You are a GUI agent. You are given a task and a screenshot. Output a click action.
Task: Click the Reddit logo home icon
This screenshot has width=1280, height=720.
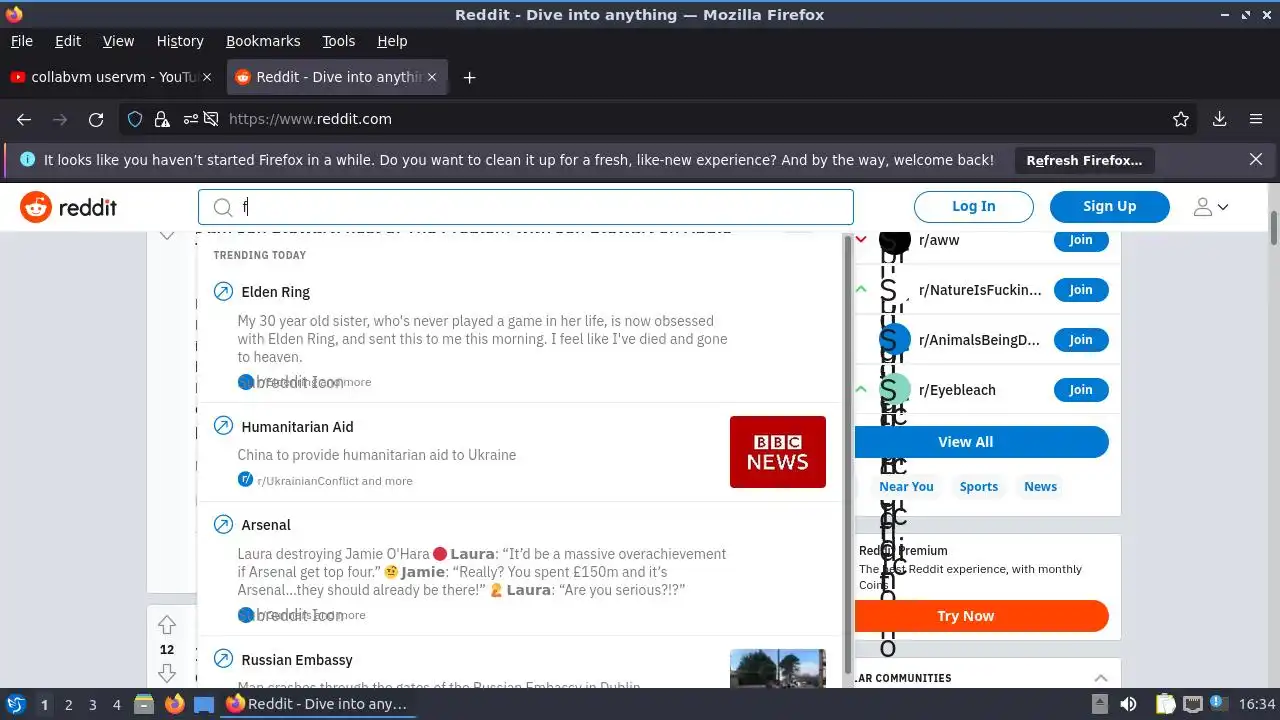click(x=36, y=207)
